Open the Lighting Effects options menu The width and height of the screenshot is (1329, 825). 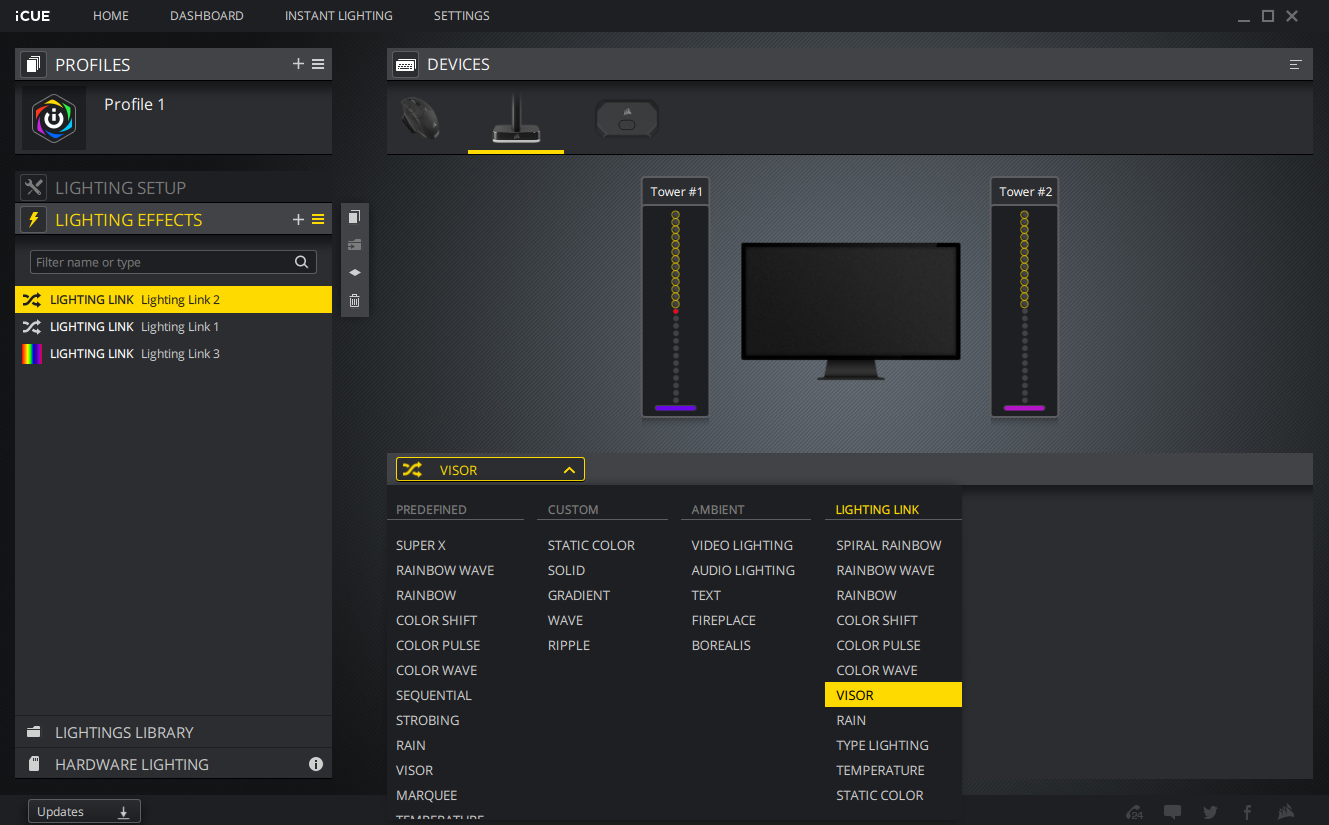tap(318, 219)
